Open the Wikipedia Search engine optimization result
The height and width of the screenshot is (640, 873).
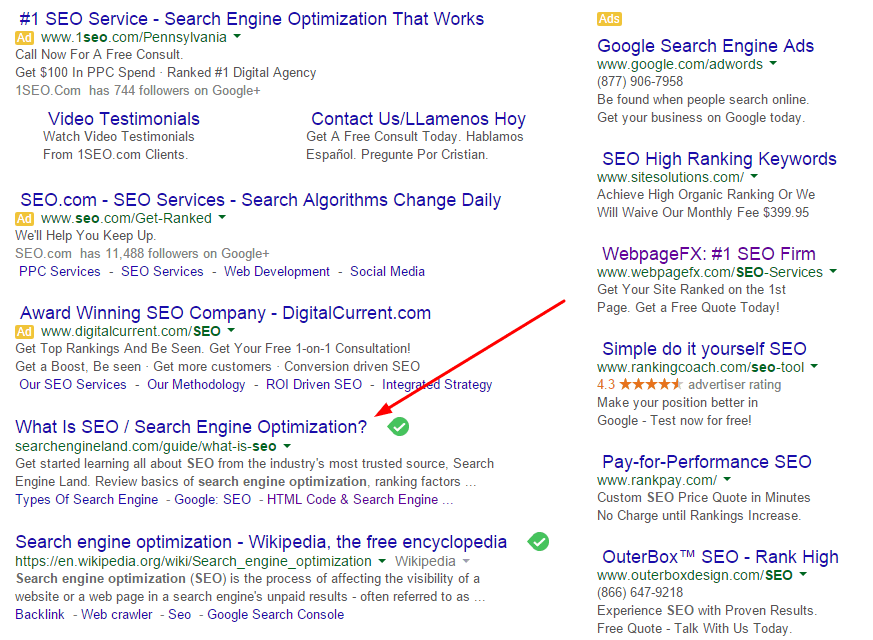(261, 542)
